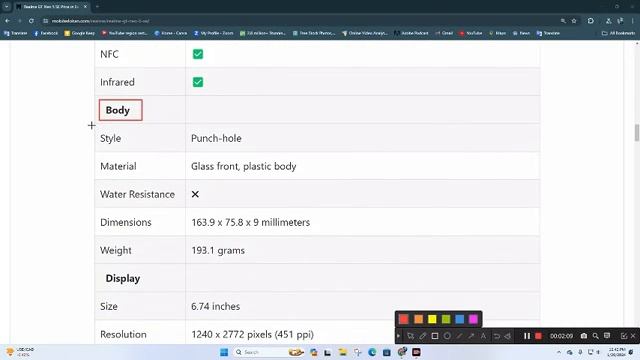Open the Facebook bookmark
This screenshot has width=640, height=360.
point(46,33)
